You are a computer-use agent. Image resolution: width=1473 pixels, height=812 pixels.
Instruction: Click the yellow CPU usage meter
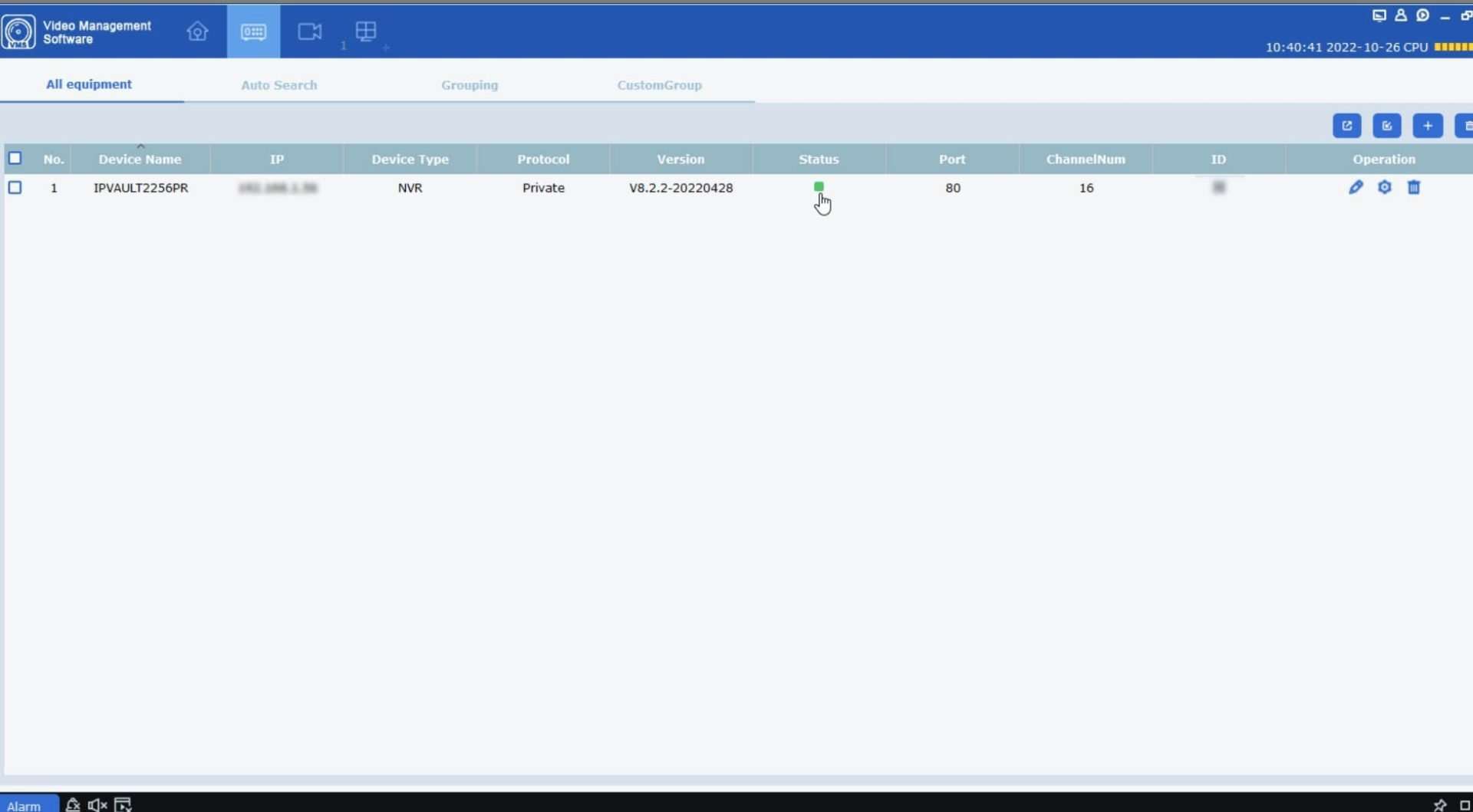coord(1452,47)
